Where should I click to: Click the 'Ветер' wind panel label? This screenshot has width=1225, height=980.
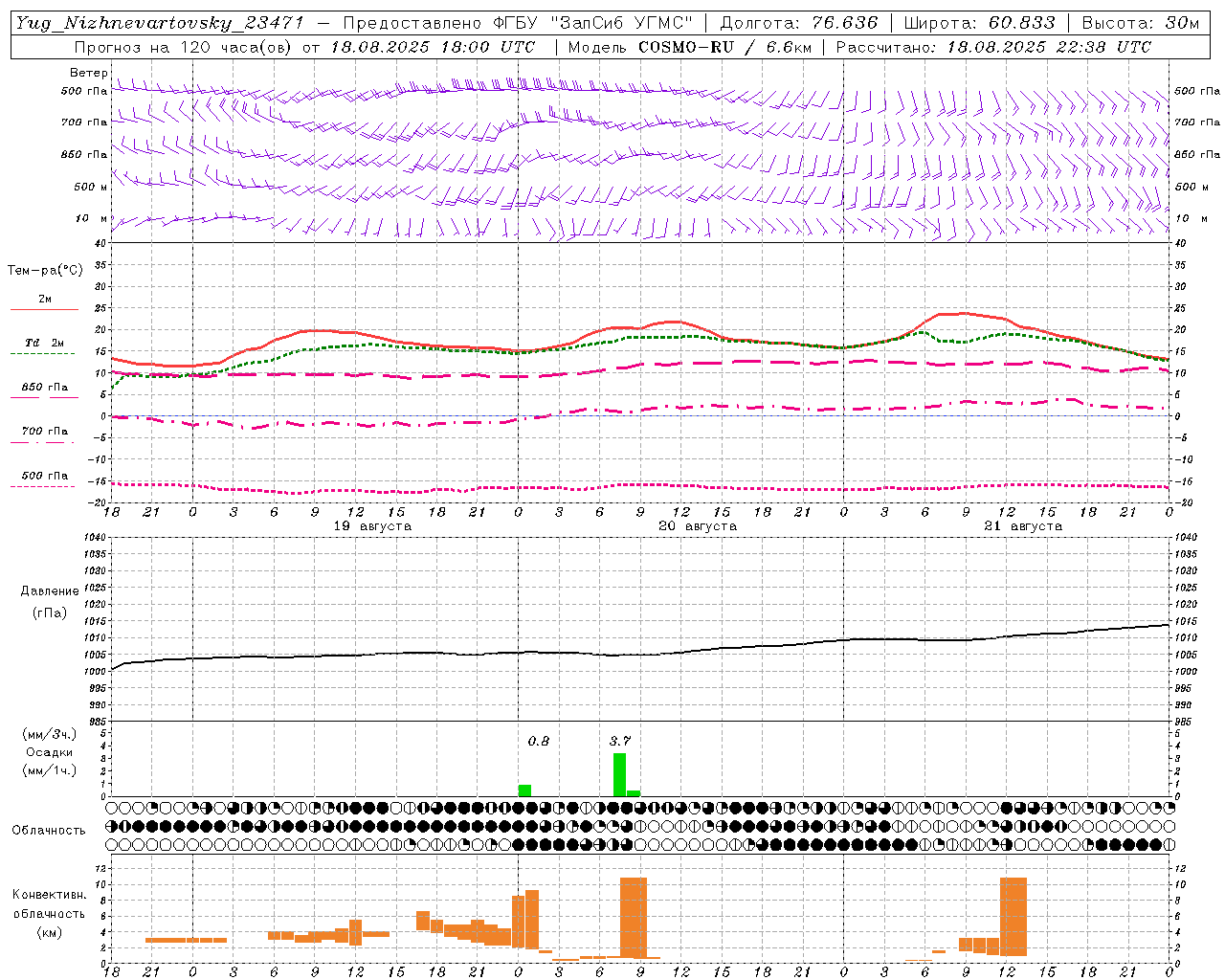[89, 73]
